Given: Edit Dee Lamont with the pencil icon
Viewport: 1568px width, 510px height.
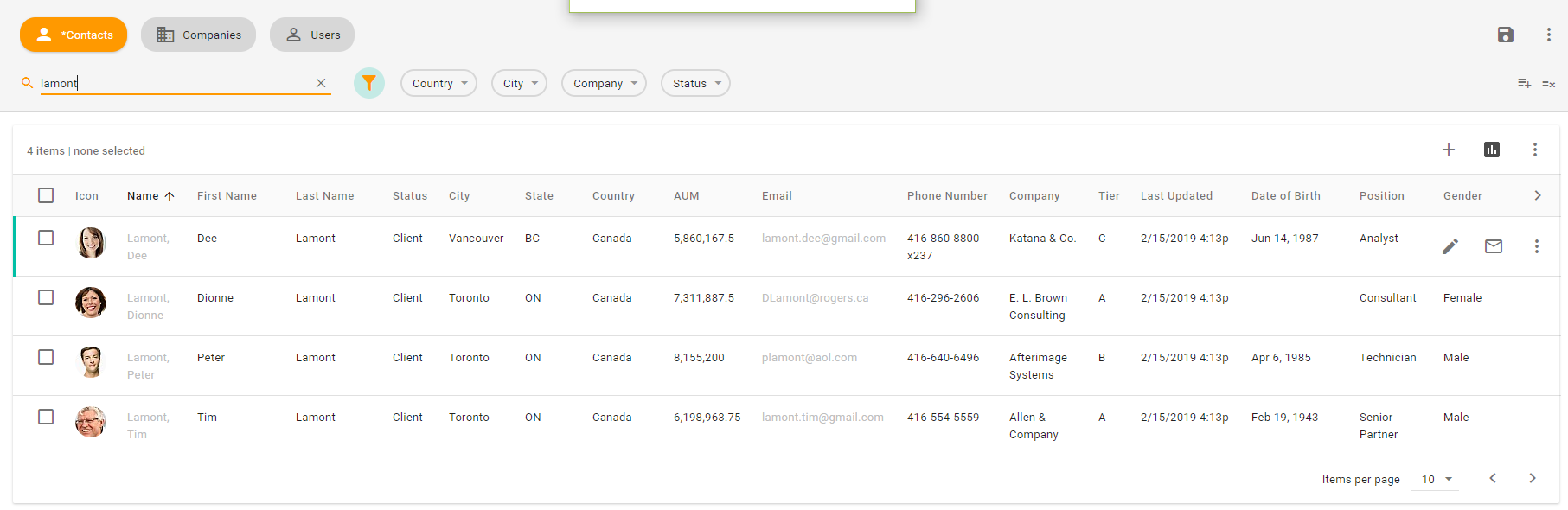Looking at the screenshot, I should click(1450, 246).
